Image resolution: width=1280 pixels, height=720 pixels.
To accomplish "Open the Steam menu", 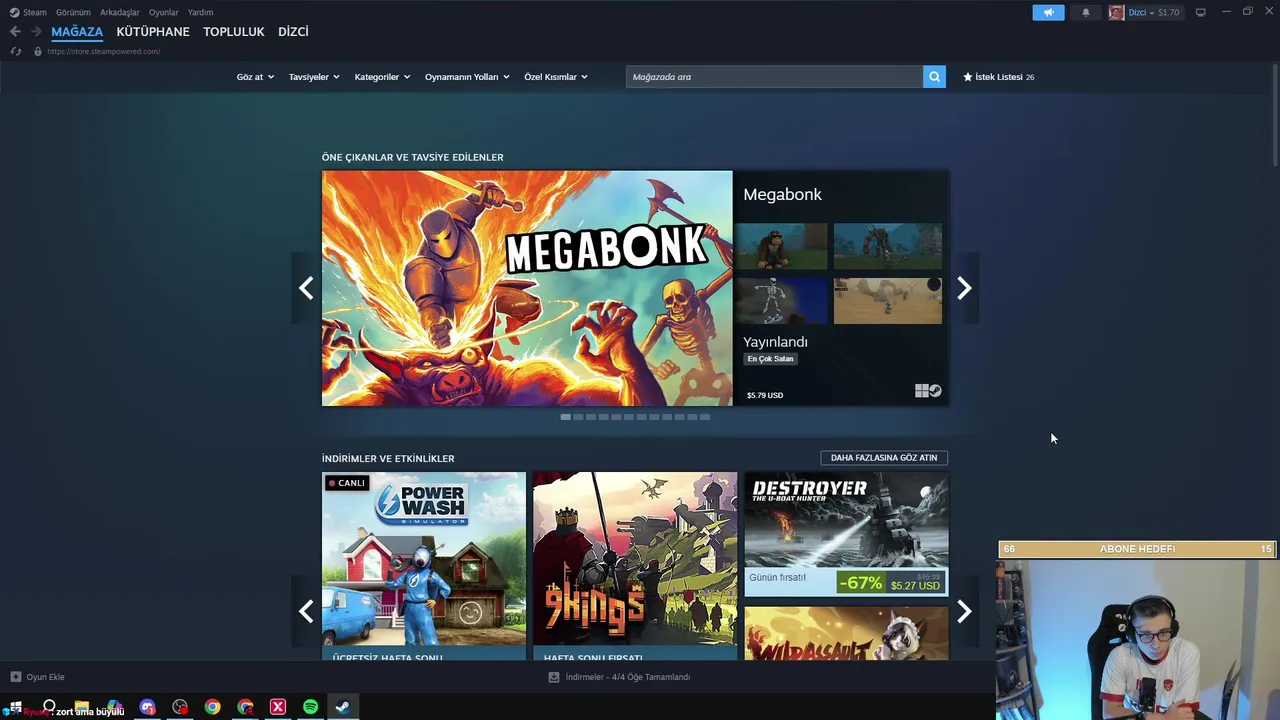I will tap(35, 12).
